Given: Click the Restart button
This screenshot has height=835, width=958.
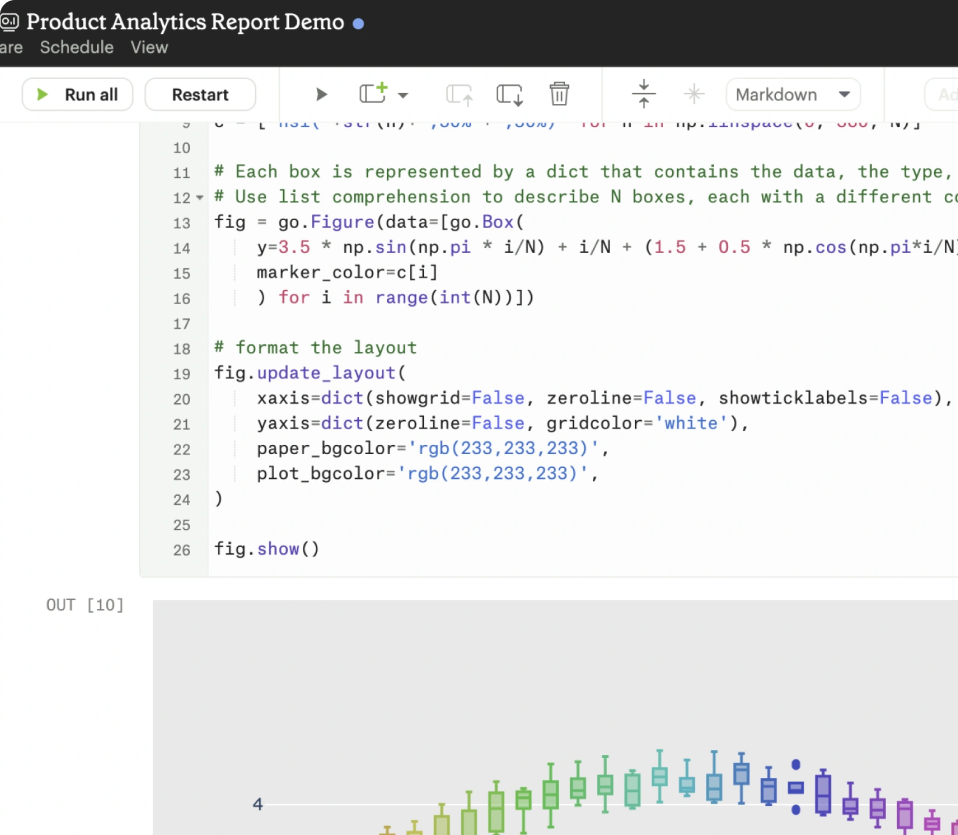Looking at the screenshot, I should (x=200, y=95).
